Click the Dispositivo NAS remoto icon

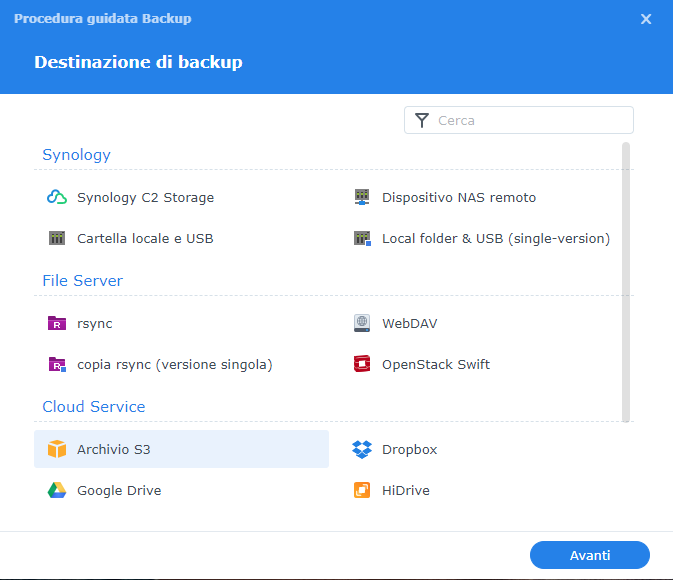[362, 197]
